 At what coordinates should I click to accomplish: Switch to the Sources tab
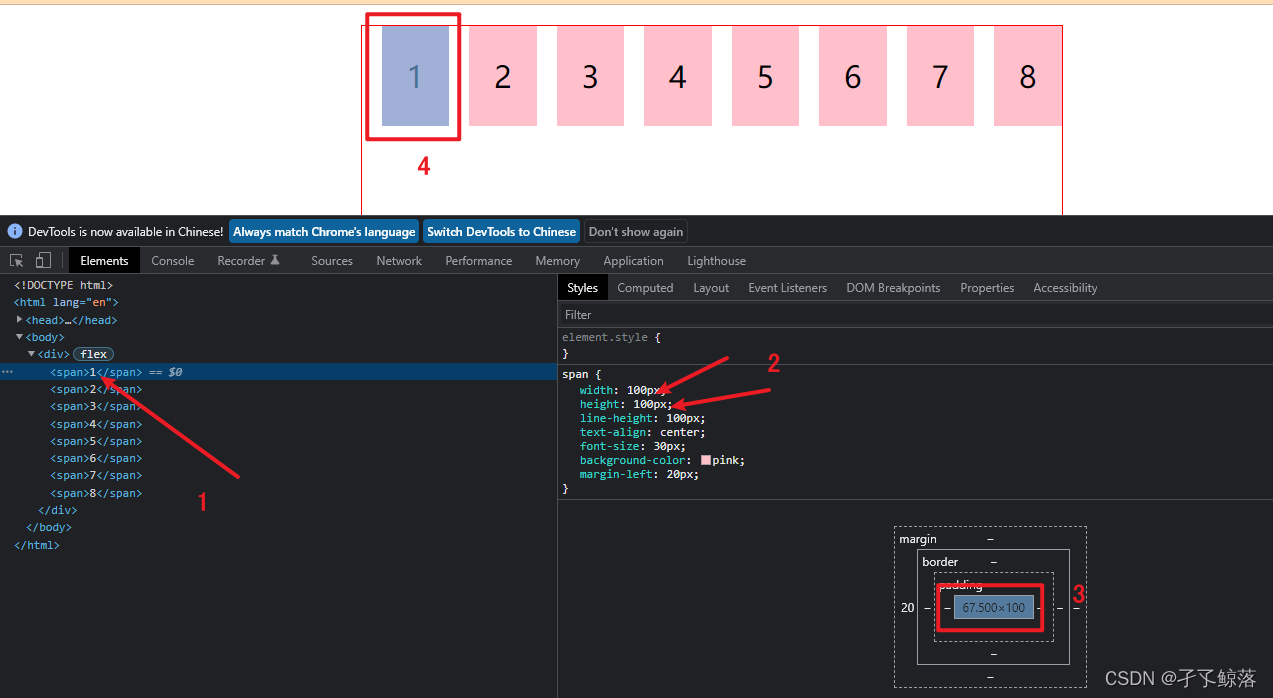coord(332,260)
